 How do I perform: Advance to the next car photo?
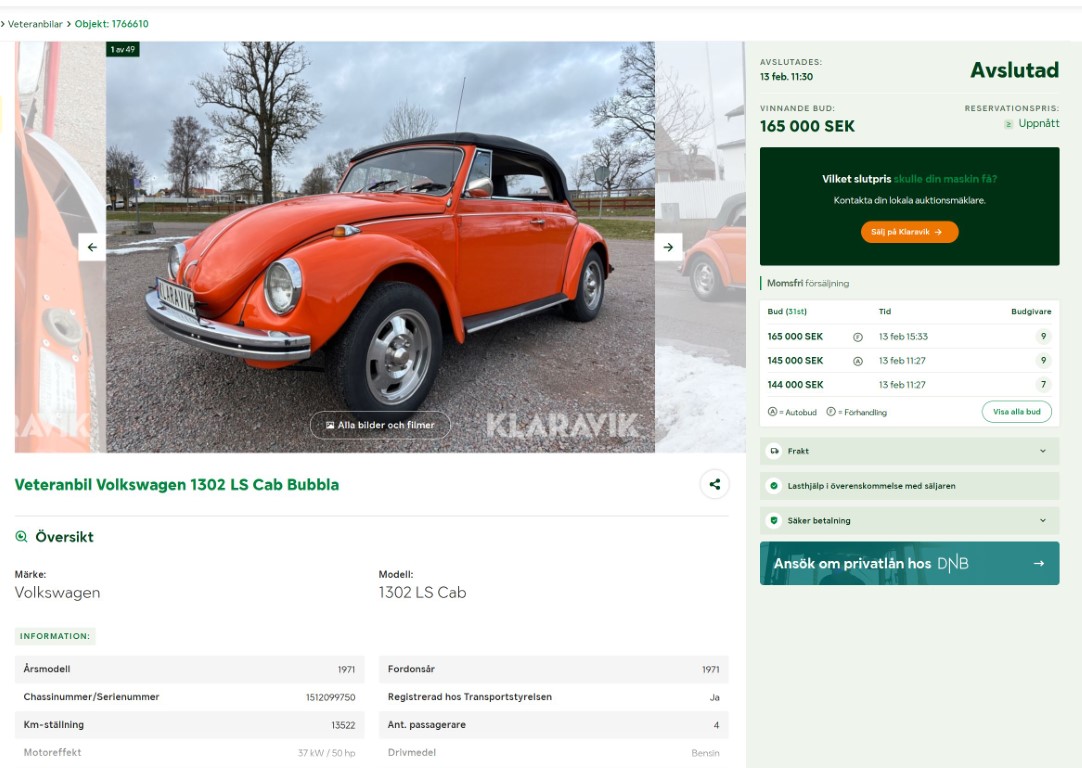668,247
